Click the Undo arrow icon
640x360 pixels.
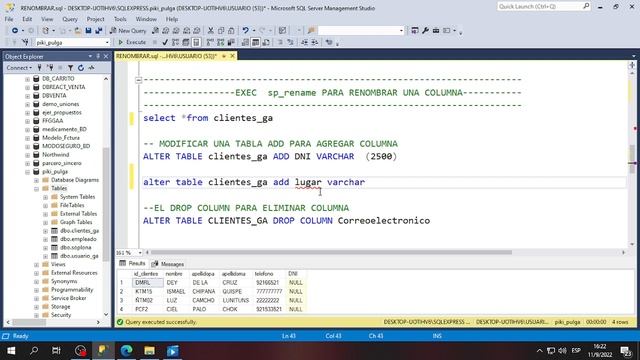[245, 31]
